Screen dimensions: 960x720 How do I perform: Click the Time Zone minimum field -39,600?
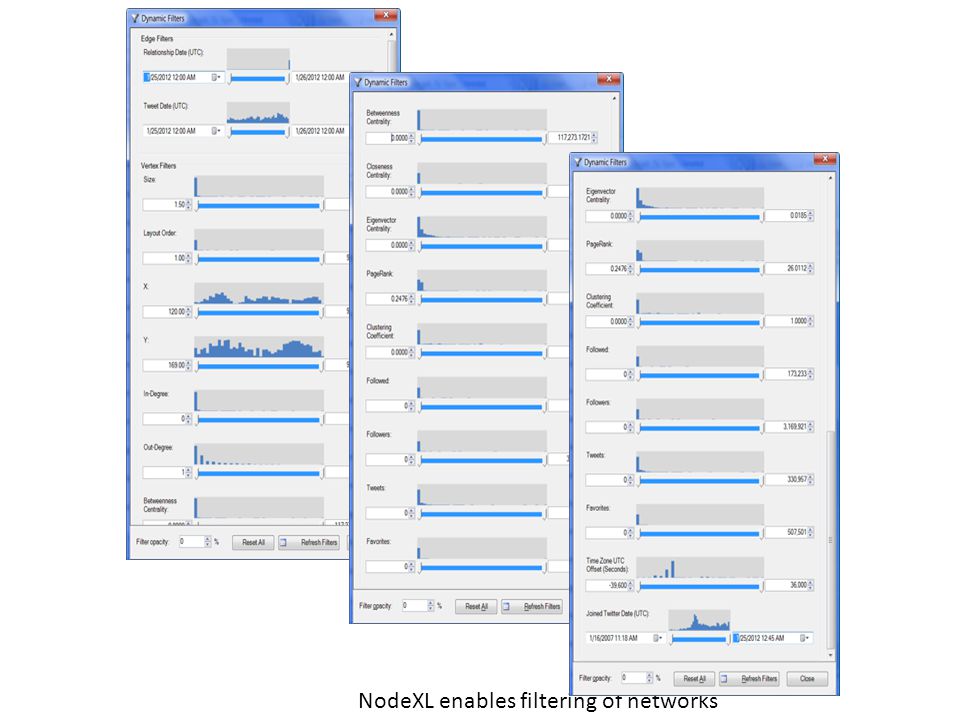point(606,585)
